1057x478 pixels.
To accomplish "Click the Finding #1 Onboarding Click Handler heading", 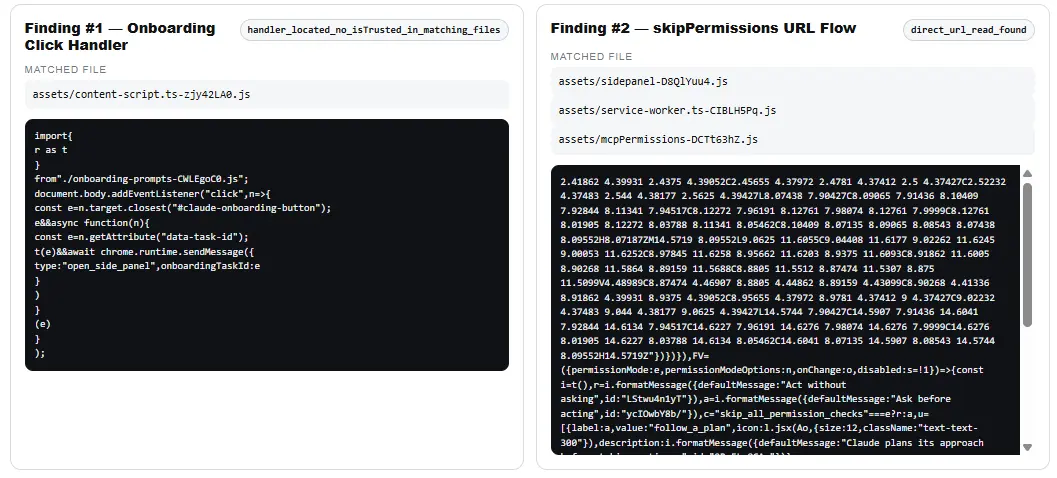I will pos(120,36).
